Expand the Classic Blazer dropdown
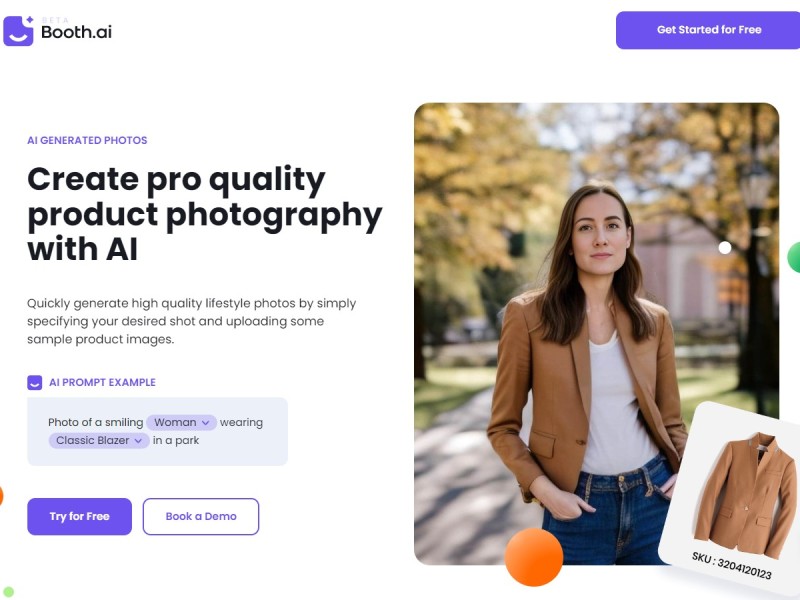 (x=99, y=440)
